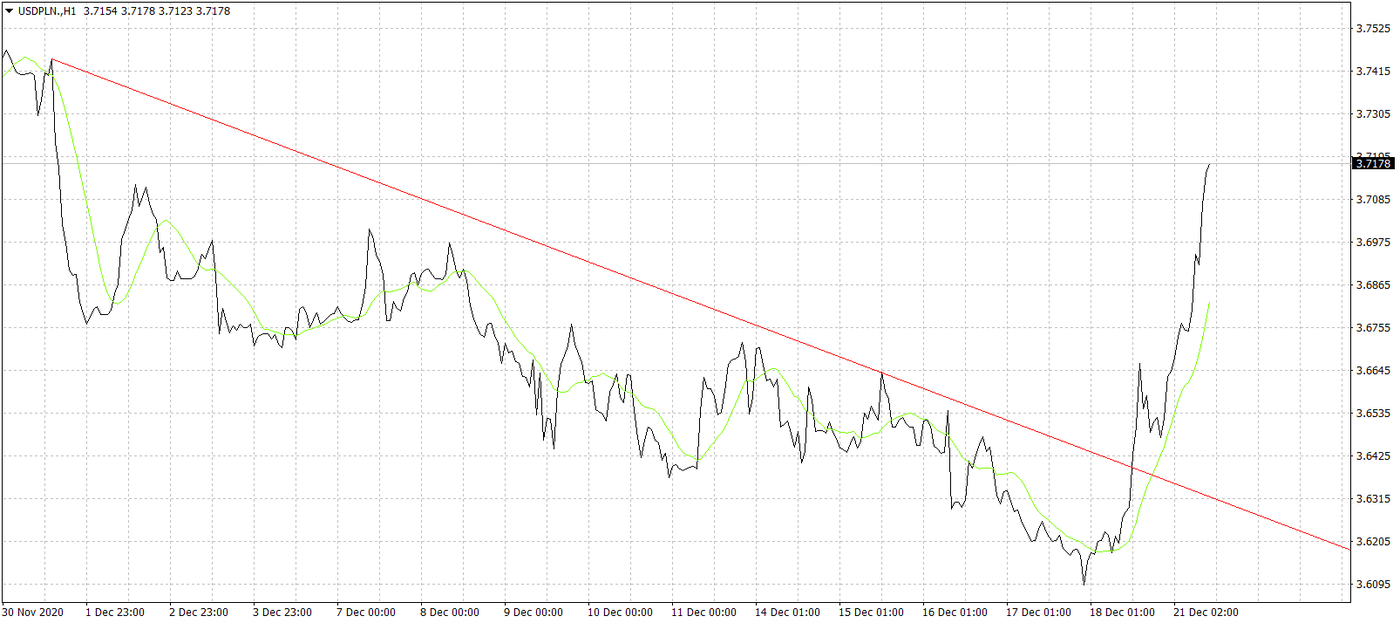Click the 3.6975 level on price scale

pos(1372,242)
